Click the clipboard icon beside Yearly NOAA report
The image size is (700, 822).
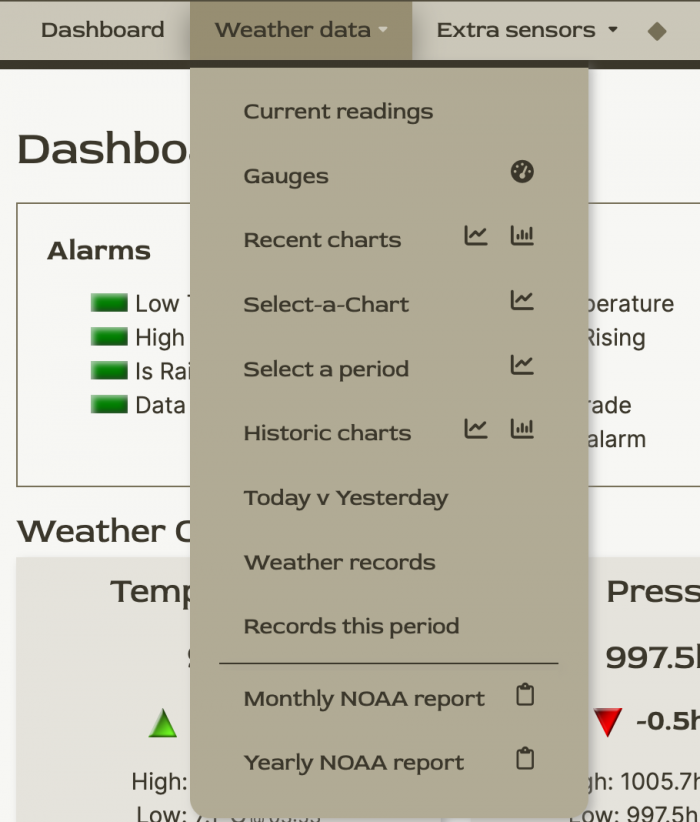524,760
